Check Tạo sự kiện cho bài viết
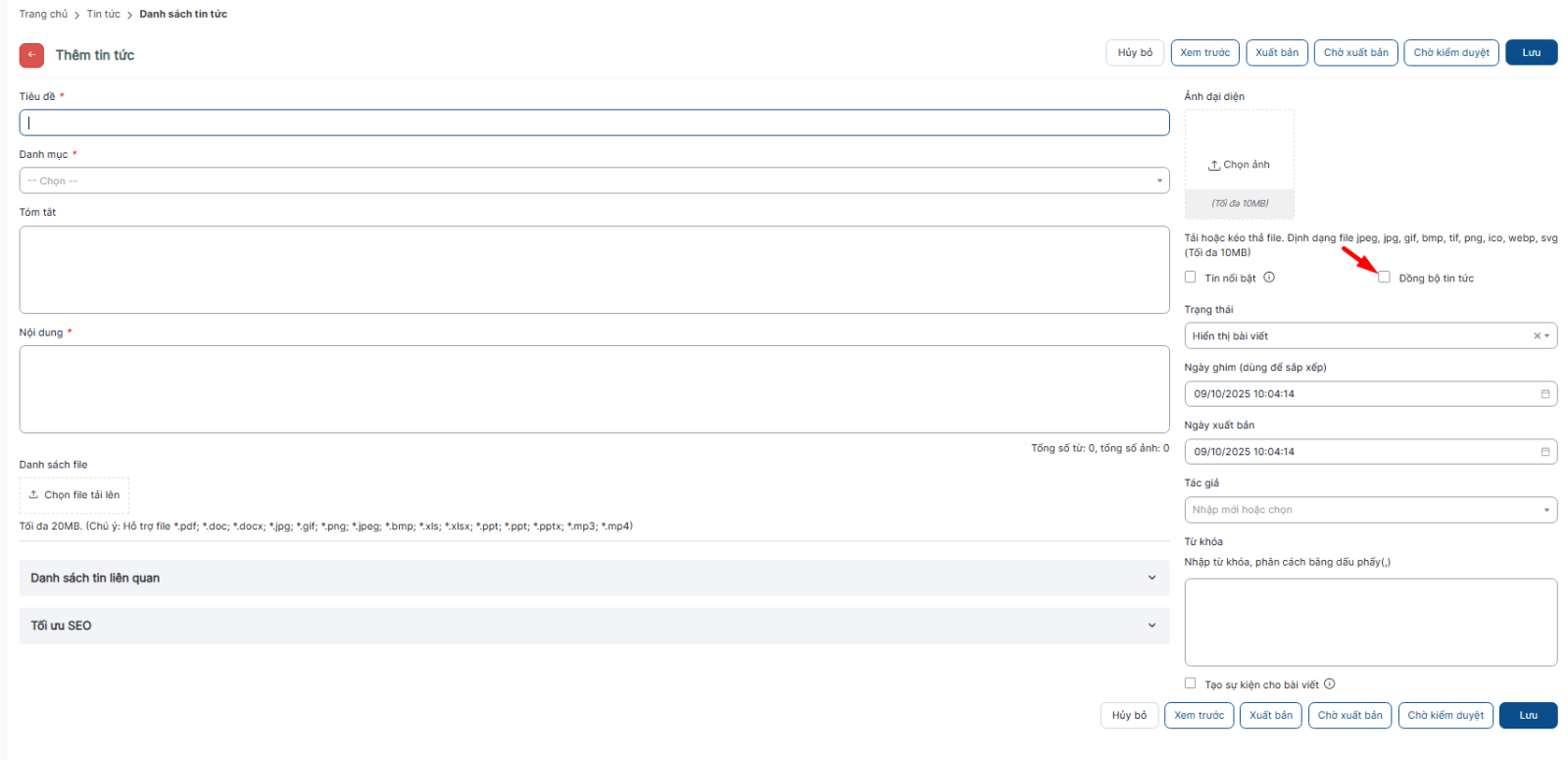 tap(1191, 684)
